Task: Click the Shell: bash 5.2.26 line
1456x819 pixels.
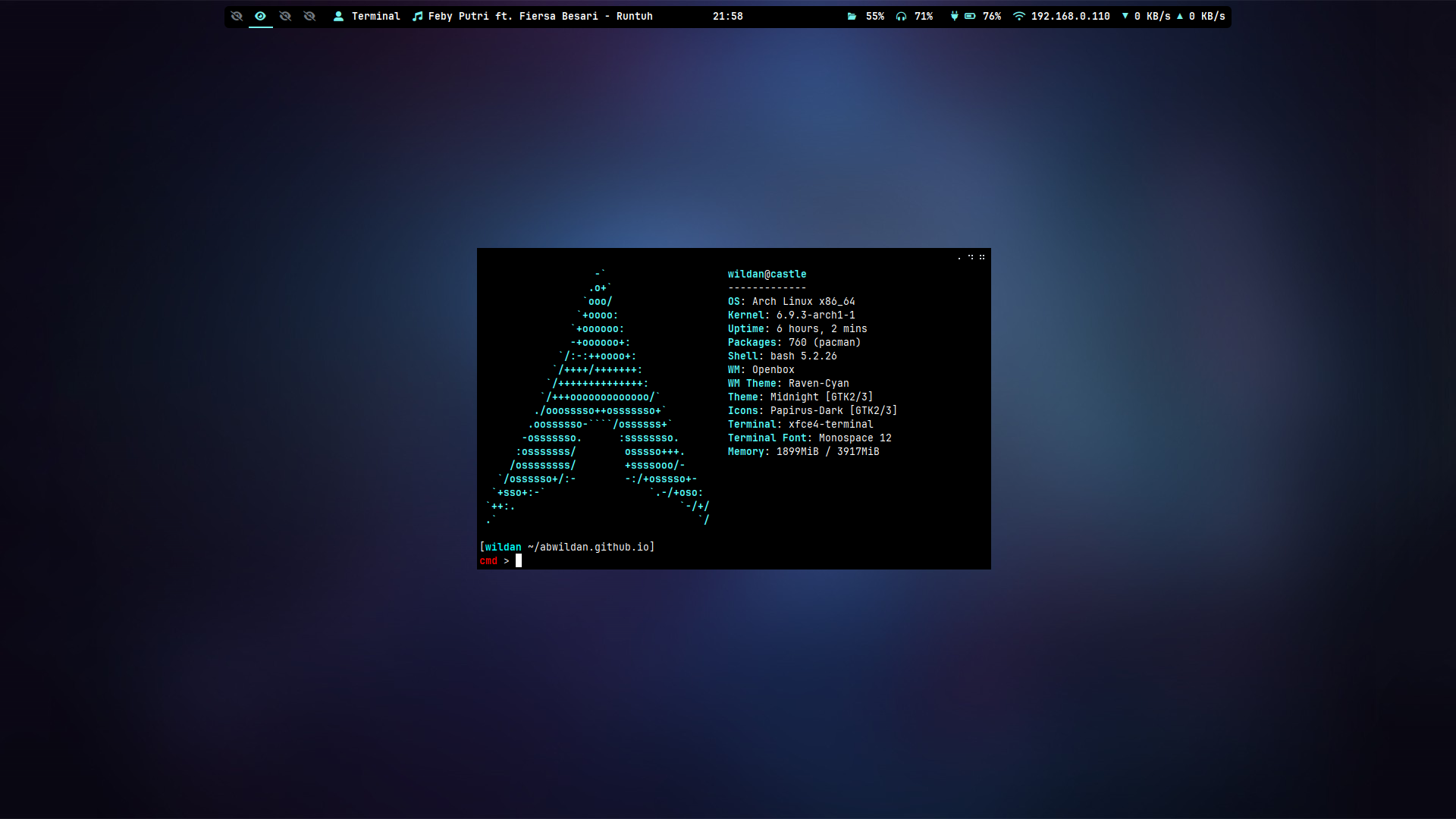Action: (x=782, y=356)
